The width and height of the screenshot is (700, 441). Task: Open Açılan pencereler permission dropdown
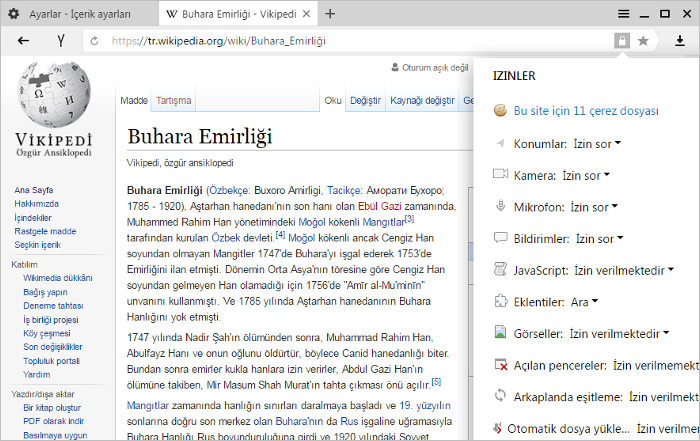tap(655, 366)
